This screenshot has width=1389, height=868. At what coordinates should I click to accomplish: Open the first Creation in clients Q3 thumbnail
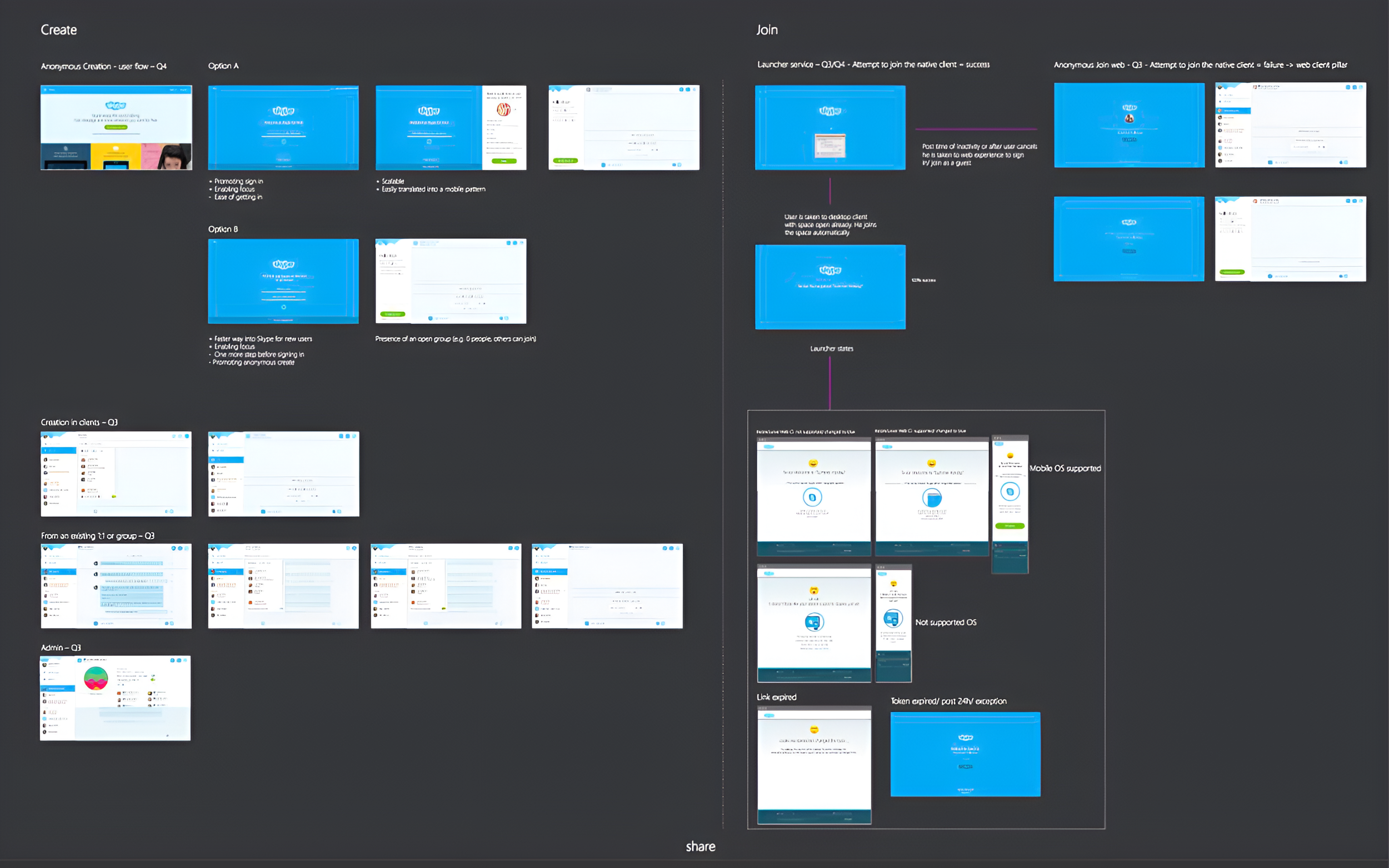(116, 474)
